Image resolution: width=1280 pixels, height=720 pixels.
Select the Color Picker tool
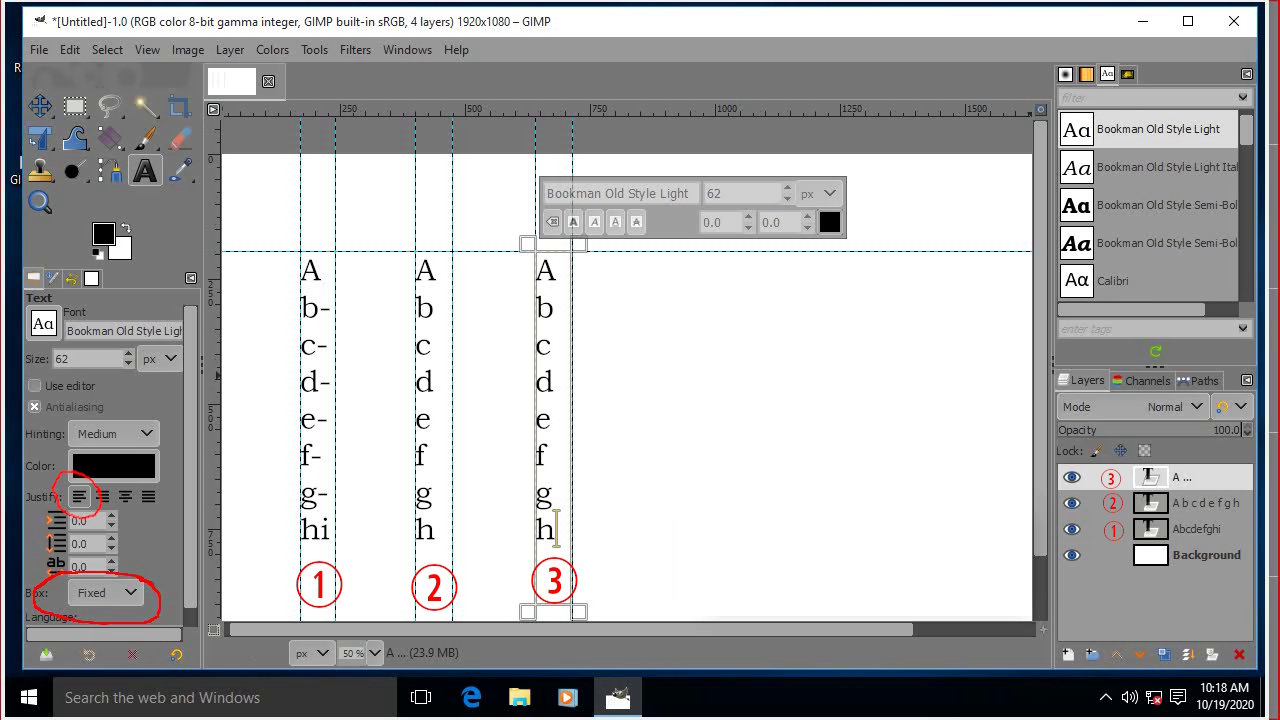180,171
